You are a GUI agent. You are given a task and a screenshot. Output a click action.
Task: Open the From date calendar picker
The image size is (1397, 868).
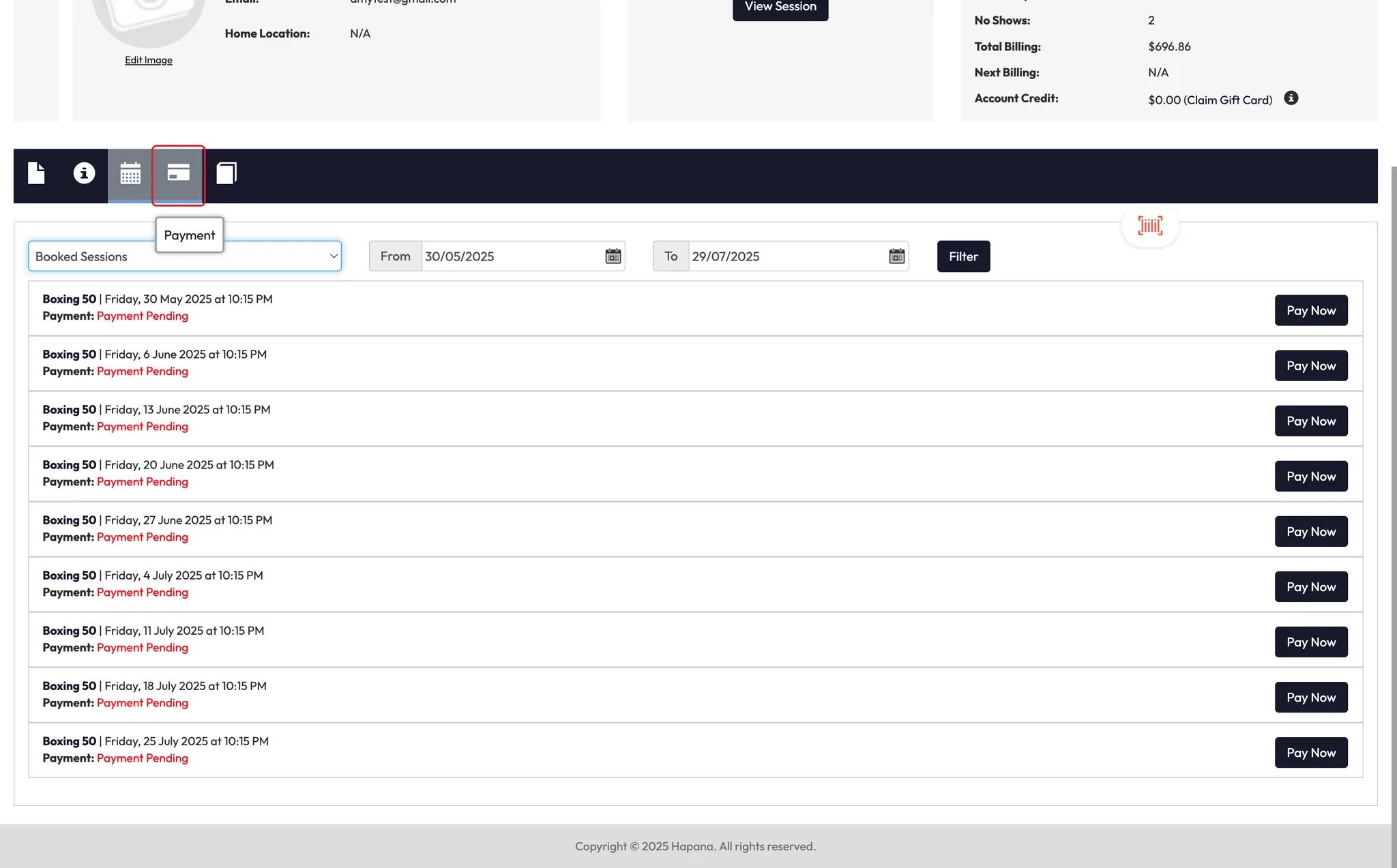coord(613,256)
